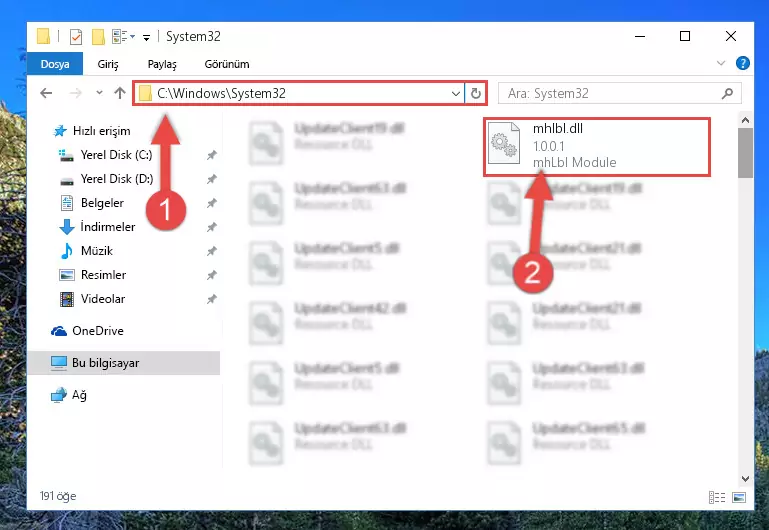
Task: Open the Customize Quick Access Toolbar dropdown
Action: 146,37
